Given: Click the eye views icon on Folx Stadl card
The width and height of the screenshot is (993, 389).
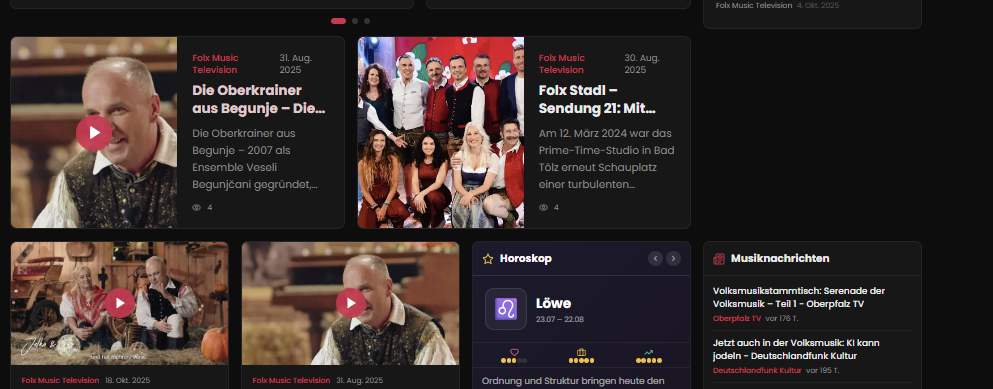Looking at the screenshot, I should tap(543, 207).
